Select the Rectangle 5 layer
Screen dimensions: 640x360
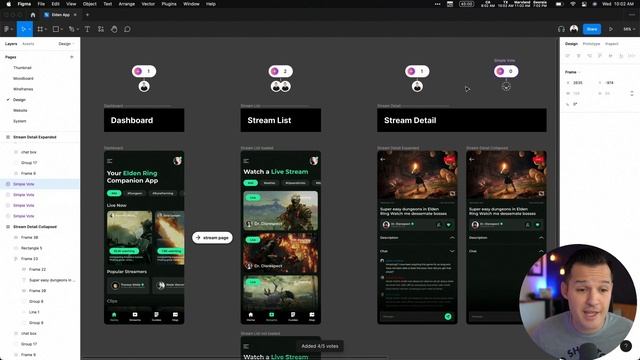click(31, 248)
